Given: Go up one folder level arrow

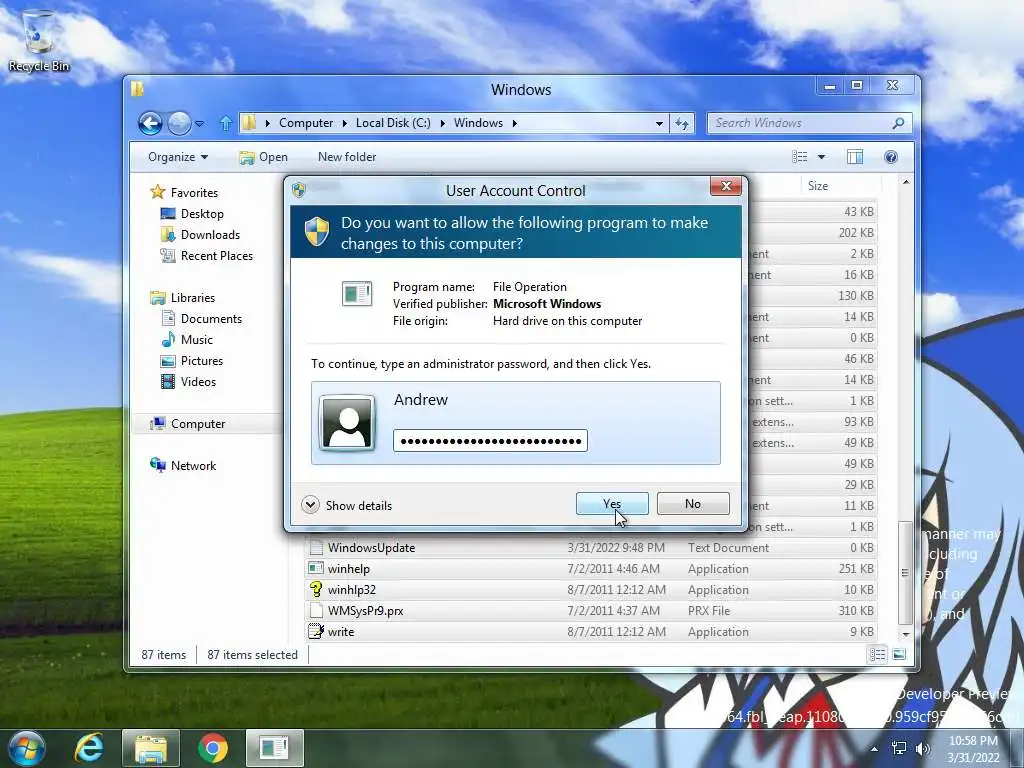Looking at the screenshot, I should coord(226,123).
